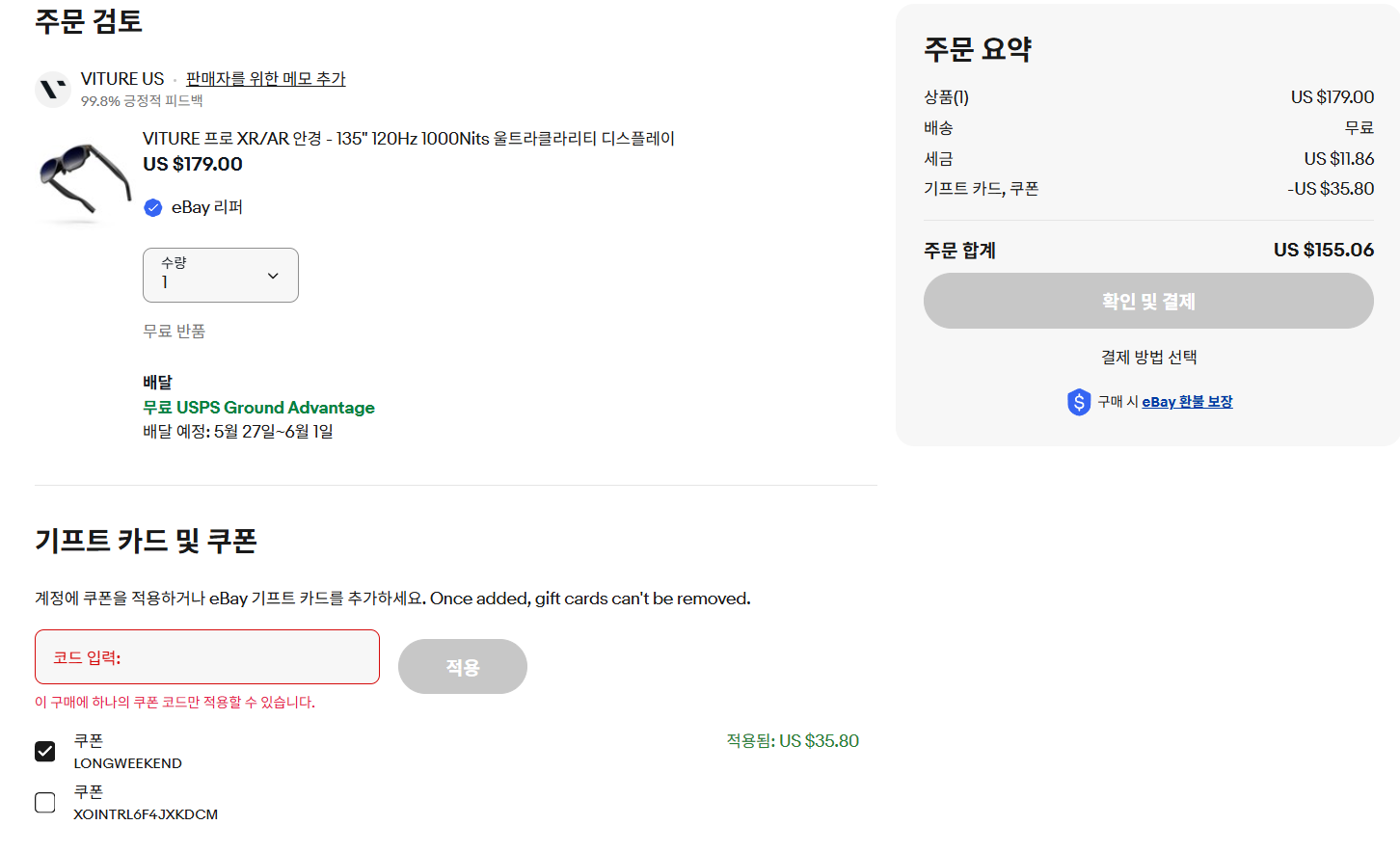Click the VITURE US seller logo icon
Viewport: 1400px width, 852px height.
53,89
